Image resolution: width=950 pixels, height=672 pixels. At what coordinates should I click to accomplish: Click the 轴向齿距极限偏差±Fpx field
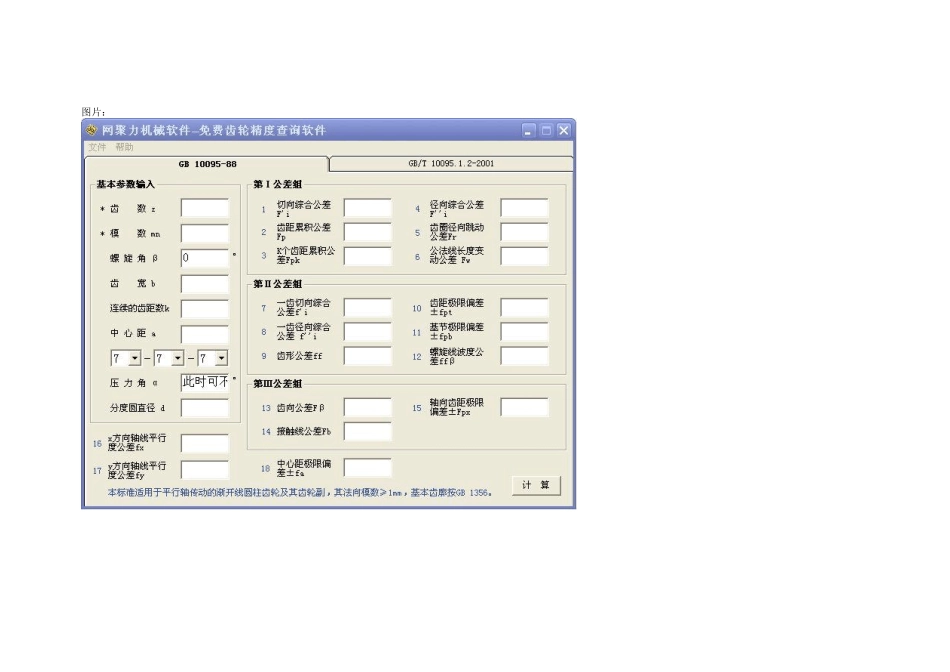525,407
